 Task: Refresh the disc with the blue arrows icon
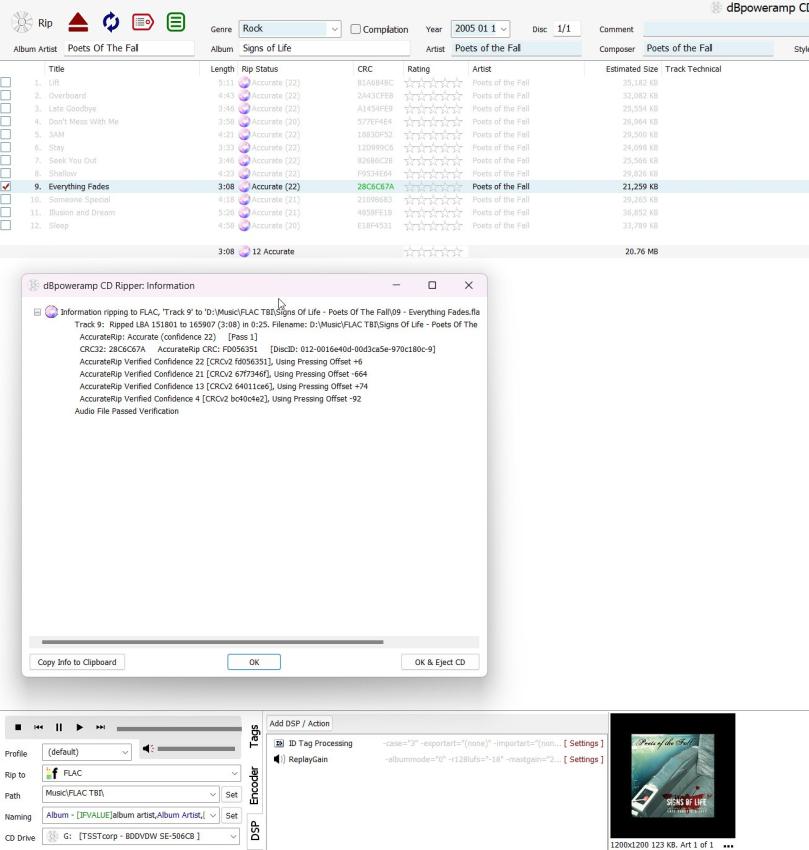click(x=110, y=23)
